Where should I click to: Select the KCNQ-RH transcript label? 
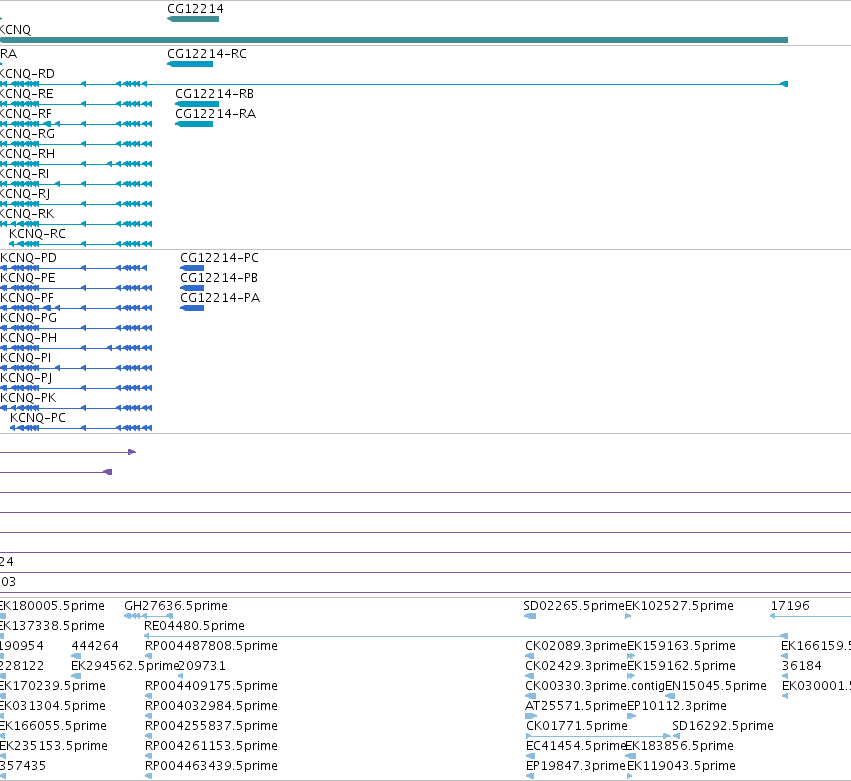[x=27, y=154]
